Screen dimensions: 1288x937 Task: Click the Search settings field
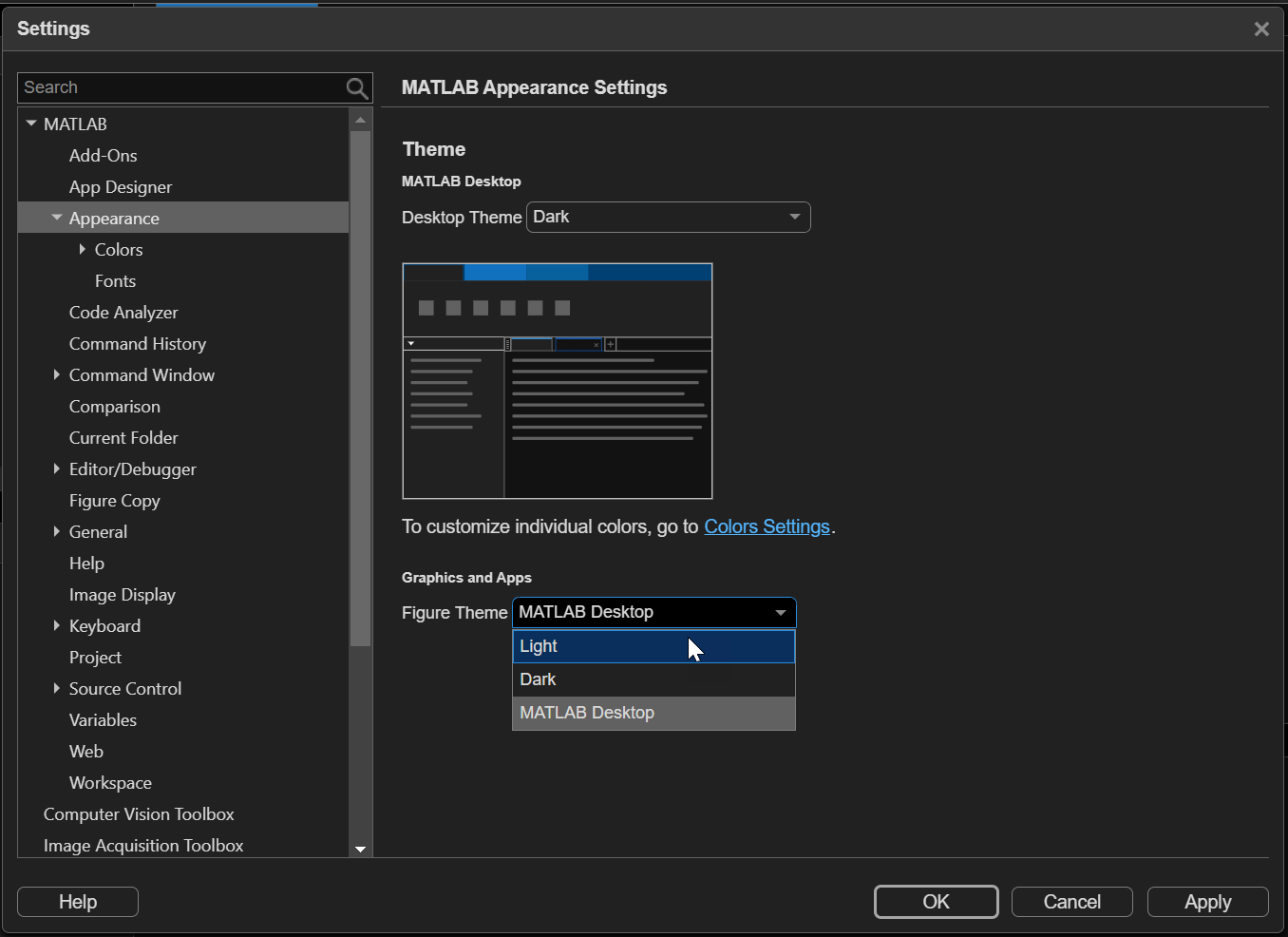[180, 87]
